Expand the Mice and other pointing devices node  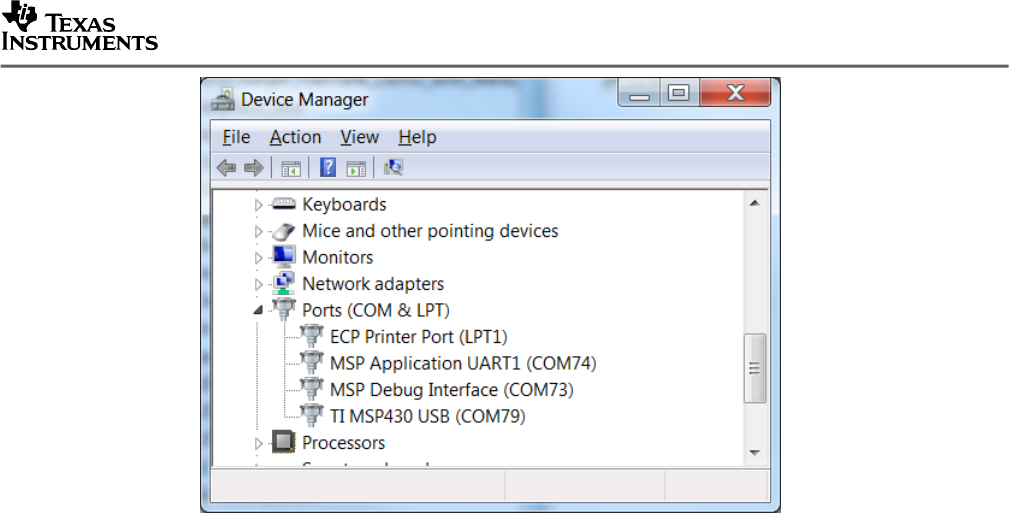click(259, 232)
